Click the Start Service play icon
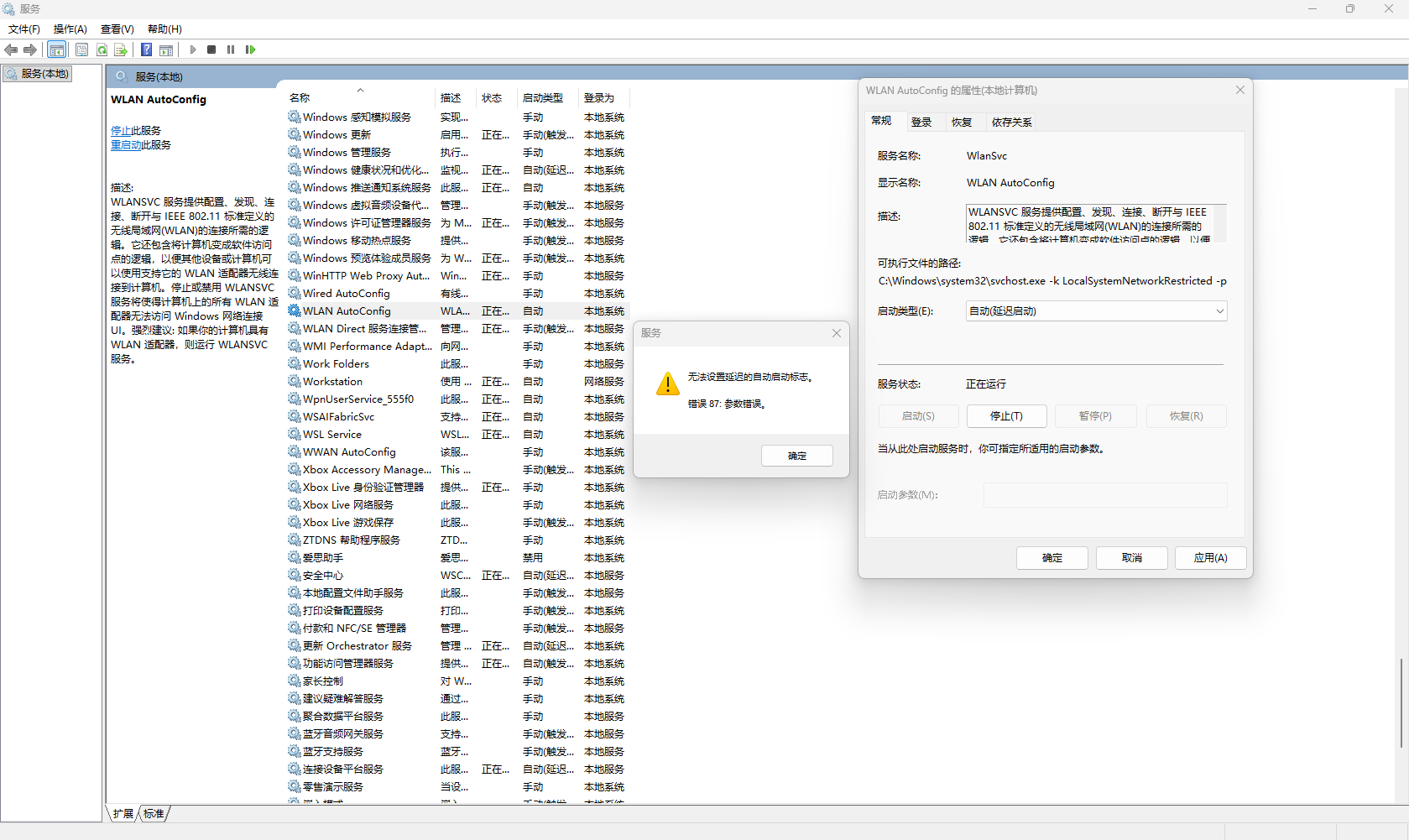 [193, 50]
